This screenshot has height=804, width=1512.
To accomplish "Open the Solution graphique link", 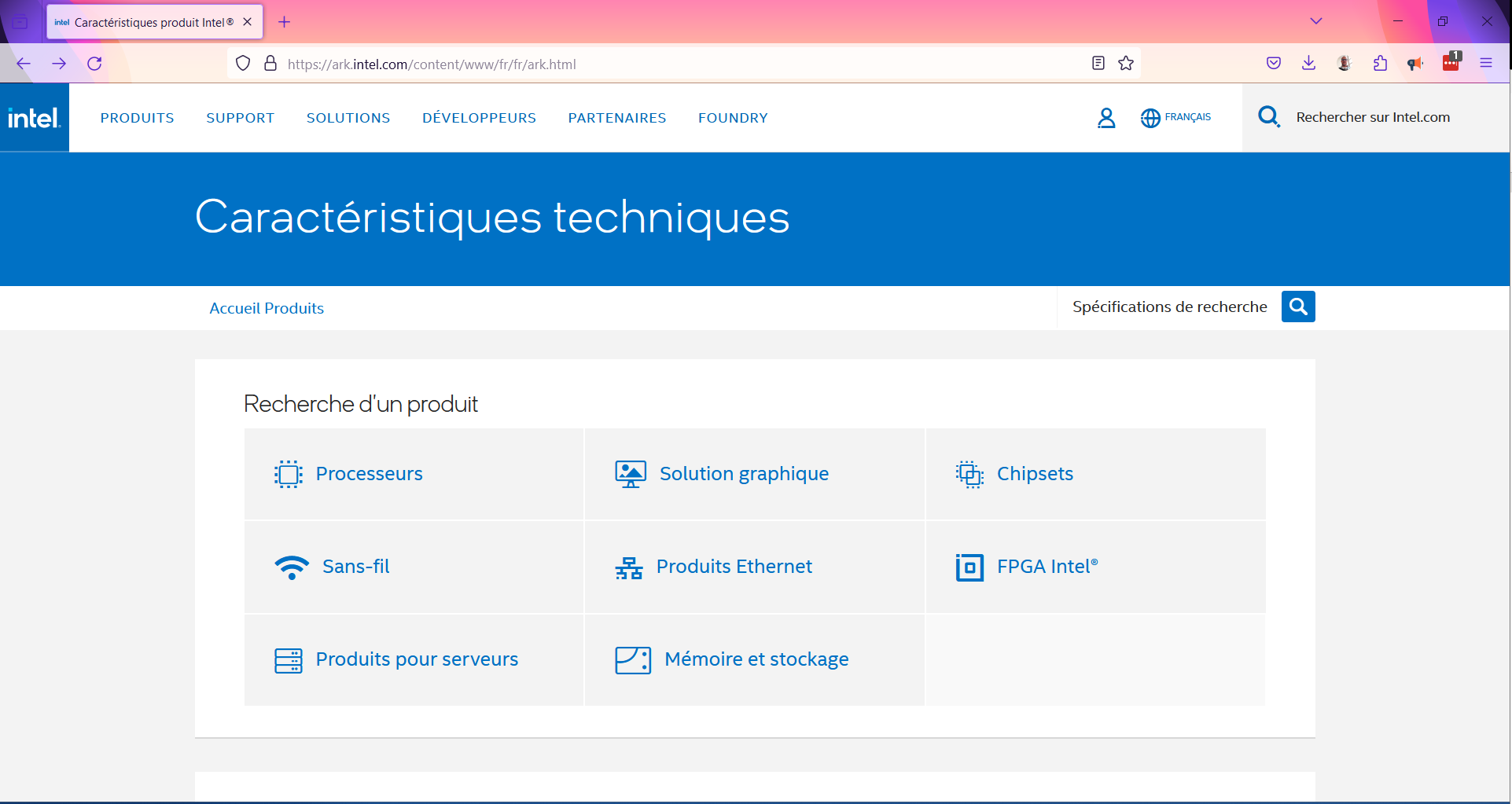I will pos(745,474).
